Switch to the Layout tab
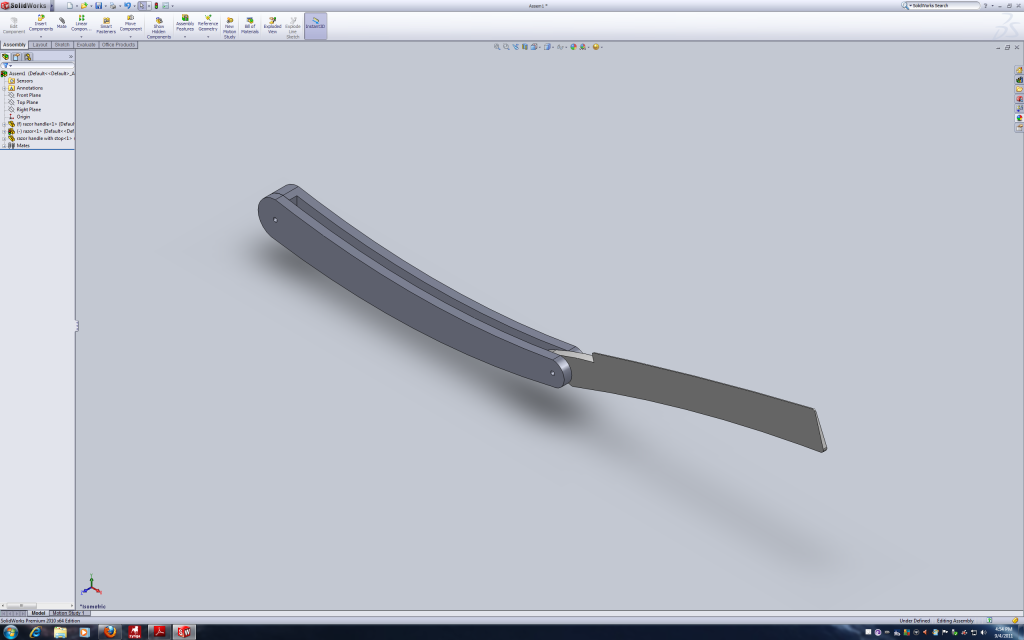The width and height of the screenshot is (1024, 640). [40, 44]
